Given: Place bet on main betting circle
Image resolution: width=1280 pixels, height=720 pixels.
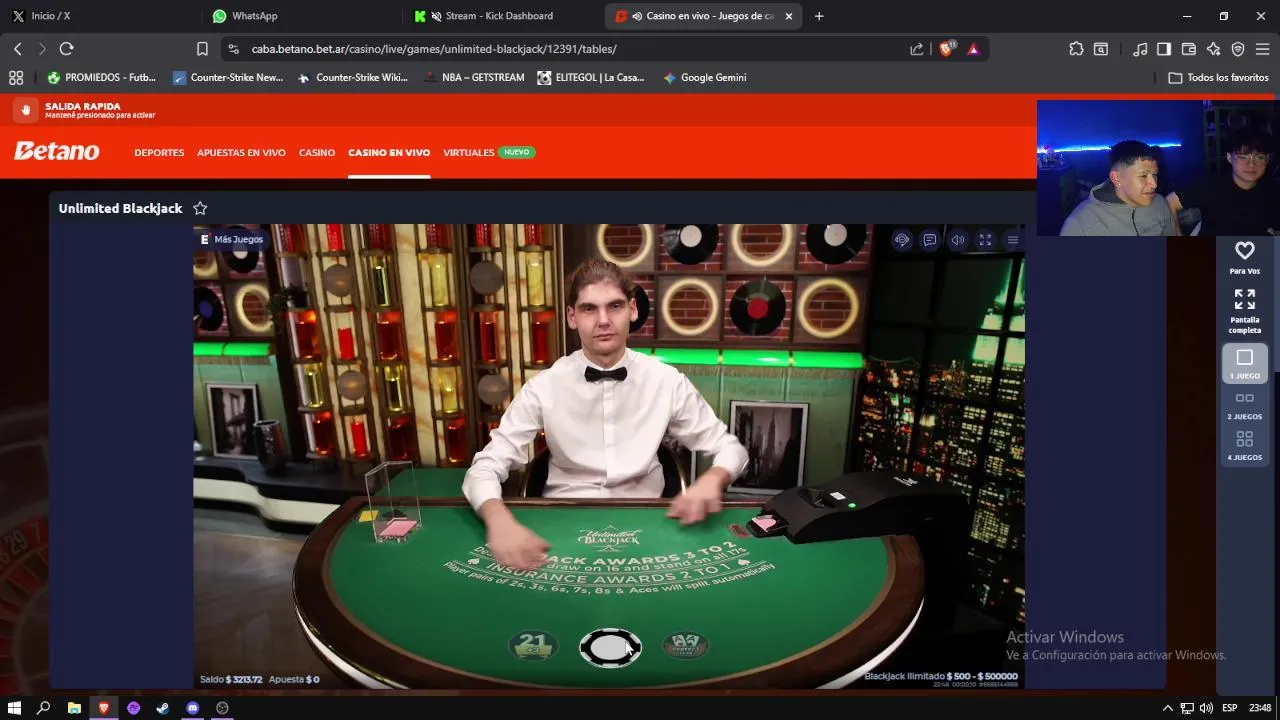Looking at the screenshot, I should [x=610, y=648].
